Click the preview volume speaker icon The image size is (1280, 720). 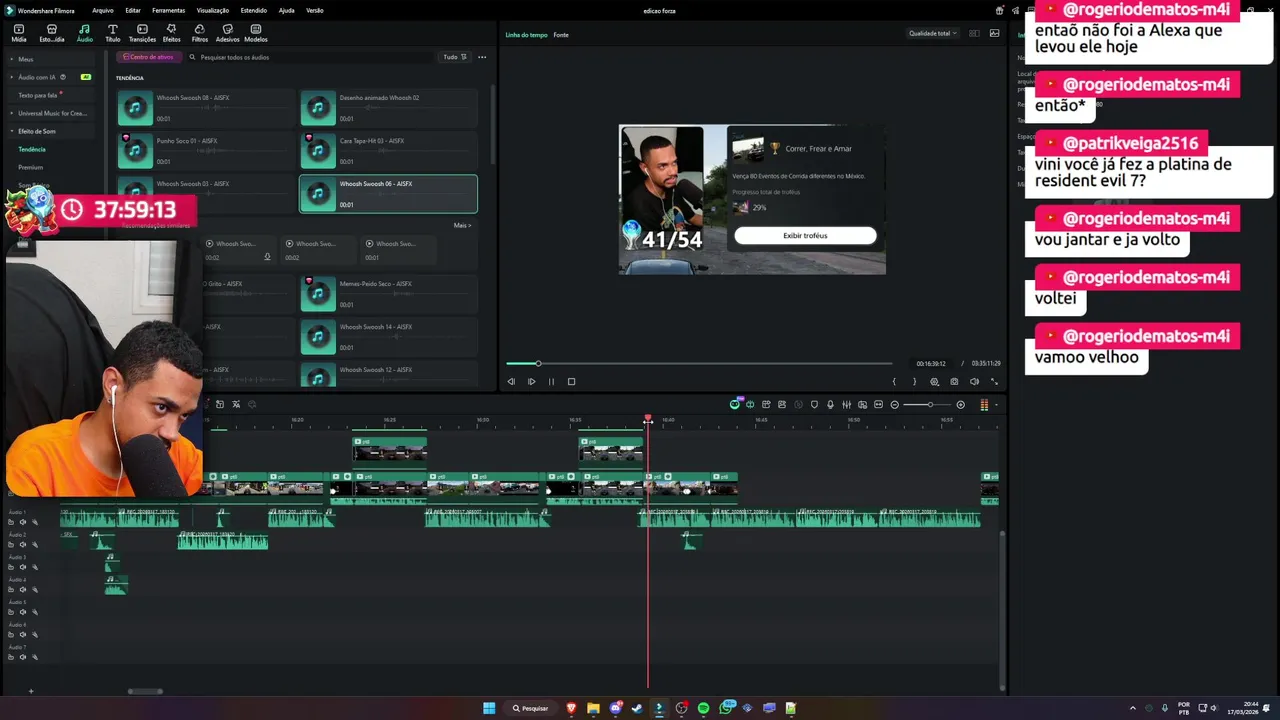974,381
